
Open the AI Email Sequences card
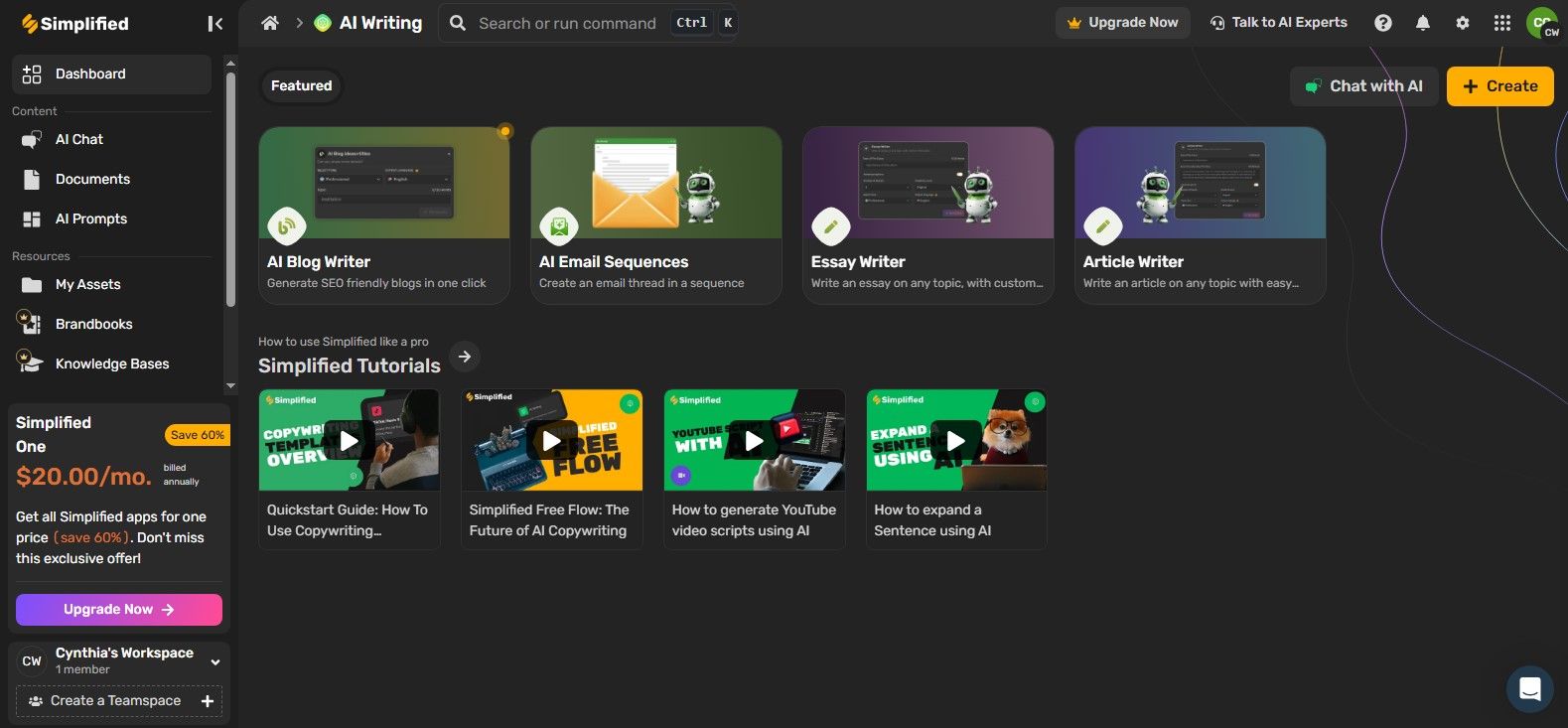tap(656, 216)
